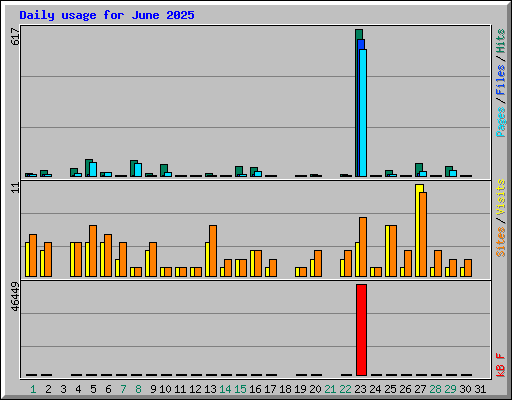Click day label 9 on x-axis
512x400 pixels.
153,389
